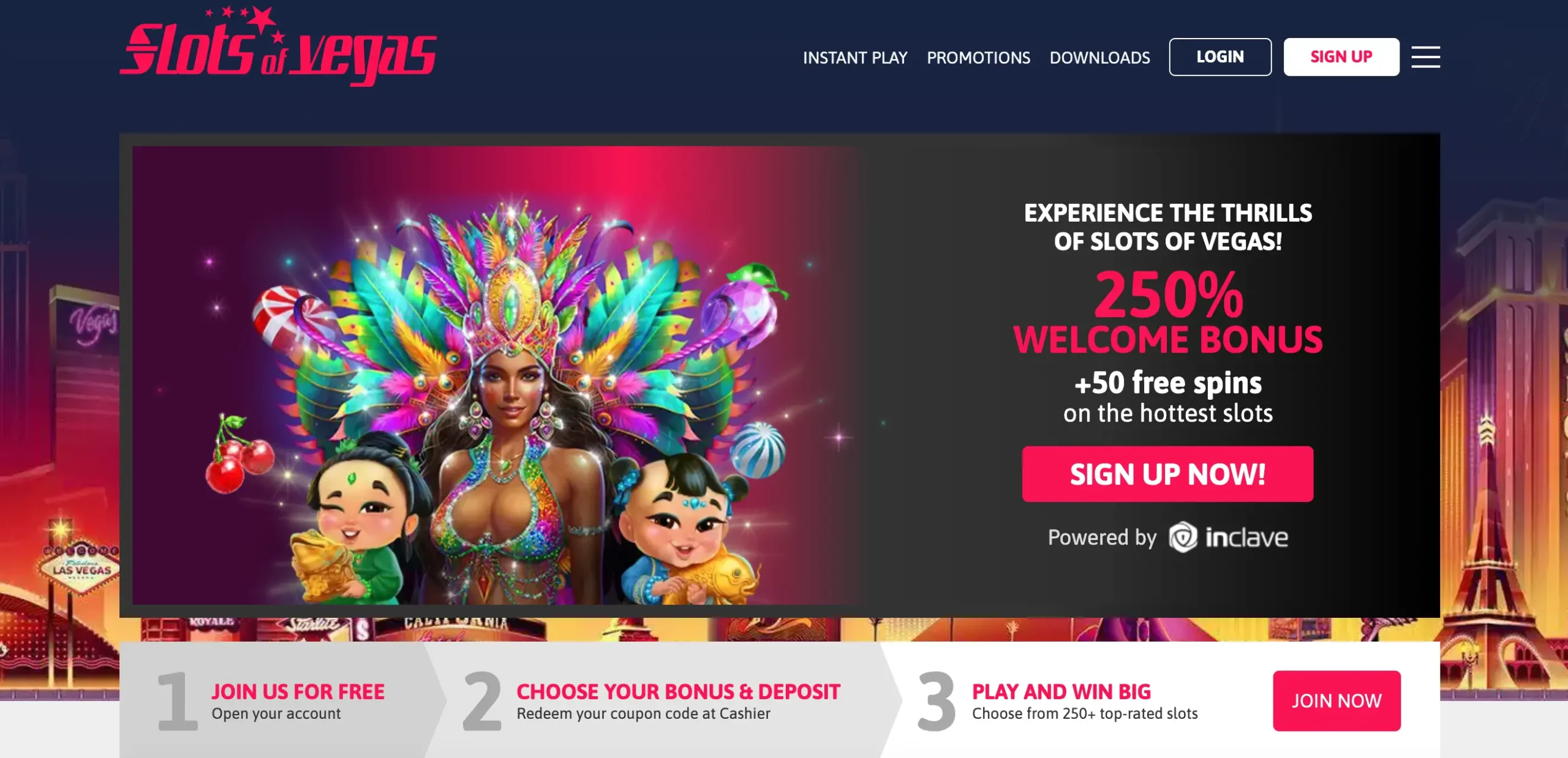Click the Sign Up header button

tap(1341, 57)
